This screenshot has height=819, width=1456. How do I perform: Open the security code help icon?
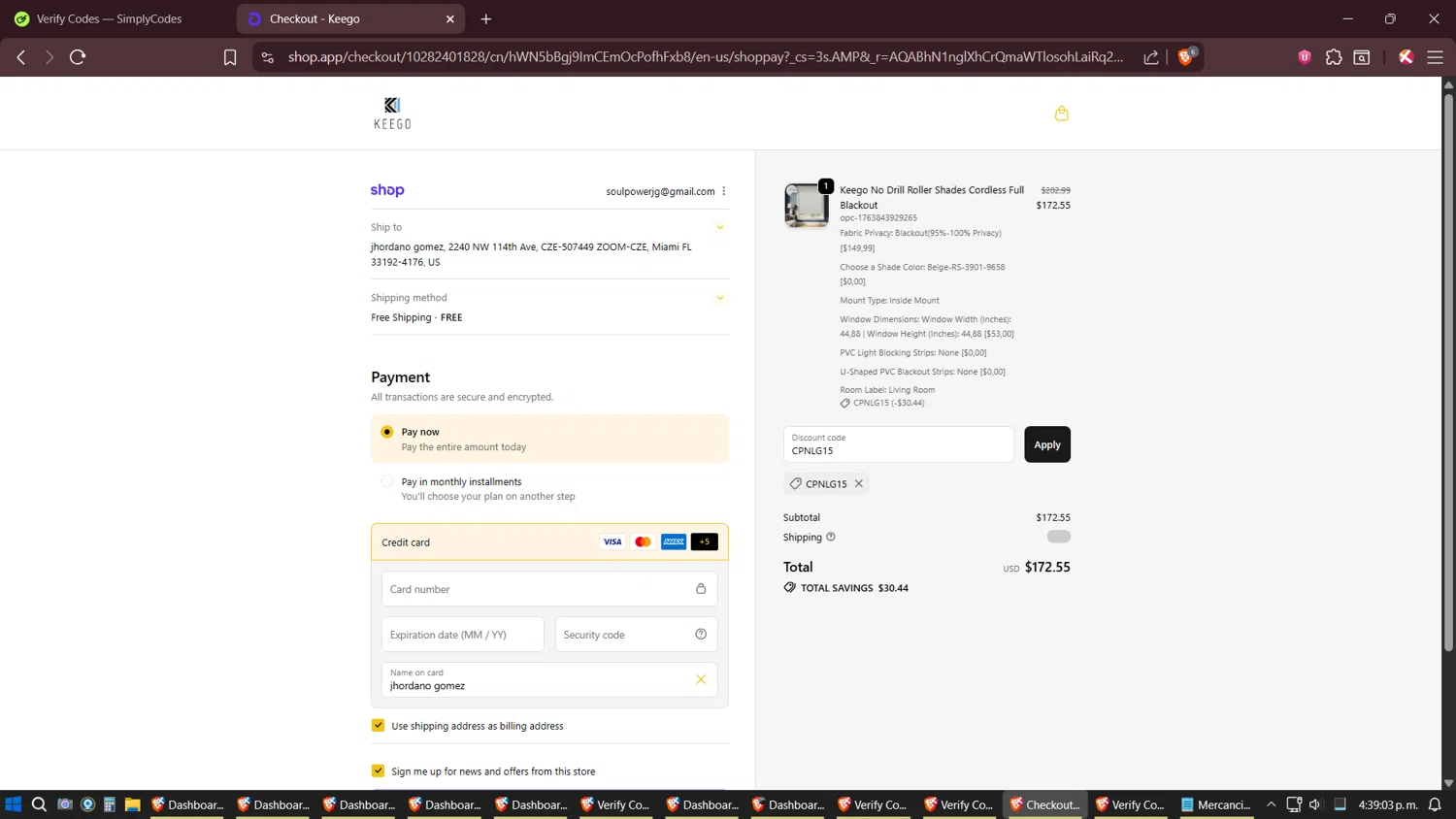click(x=701, y=635)
